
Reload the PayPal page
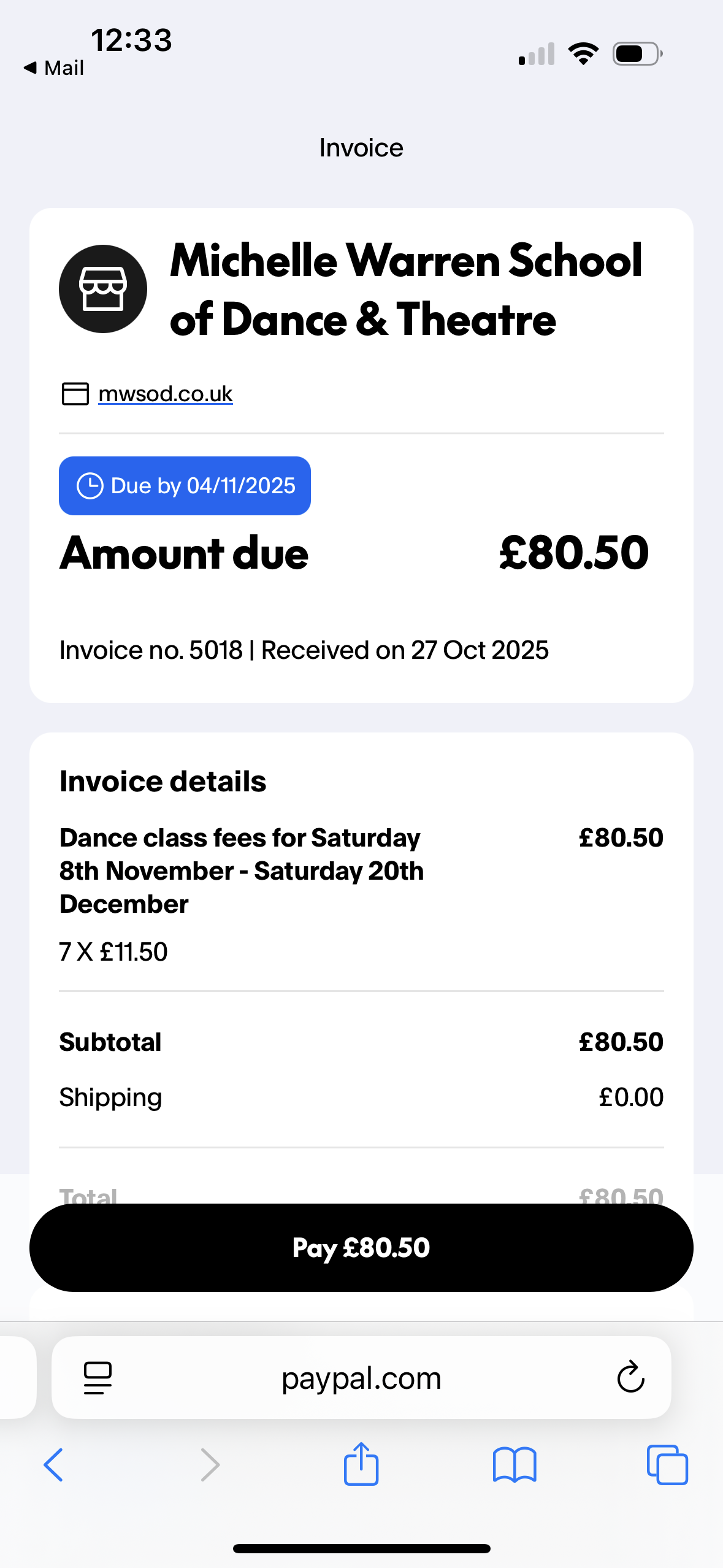tap(630, 1378)
